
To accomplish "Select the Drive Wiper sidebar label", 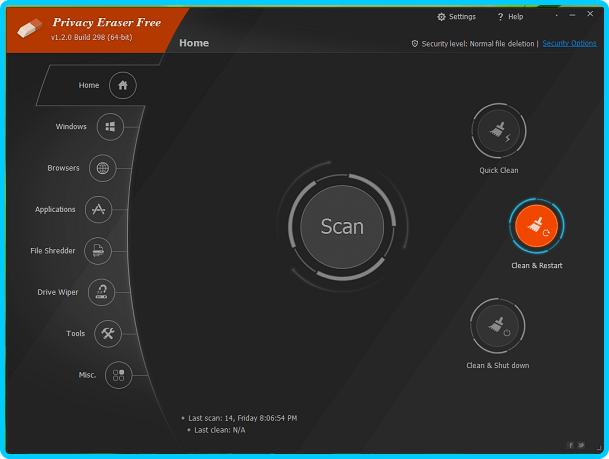I will pyautogui.click(x=57, y=292).
